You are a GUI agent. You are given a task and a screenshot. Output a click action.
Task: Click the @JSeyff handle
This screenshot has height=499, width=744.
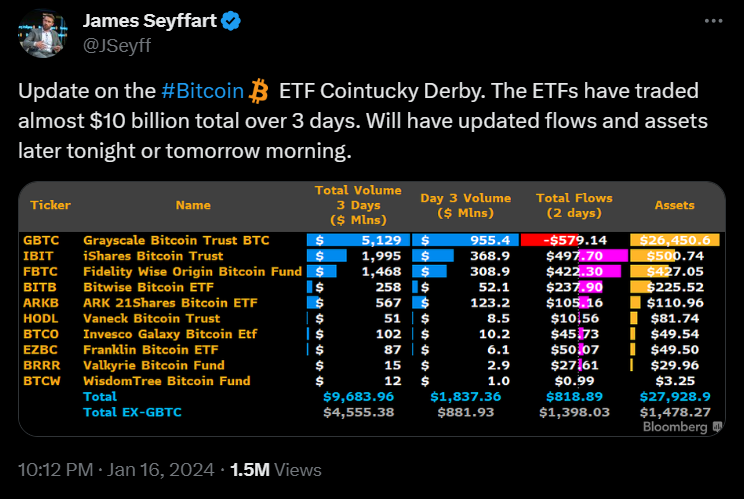(x=116, y=43)
